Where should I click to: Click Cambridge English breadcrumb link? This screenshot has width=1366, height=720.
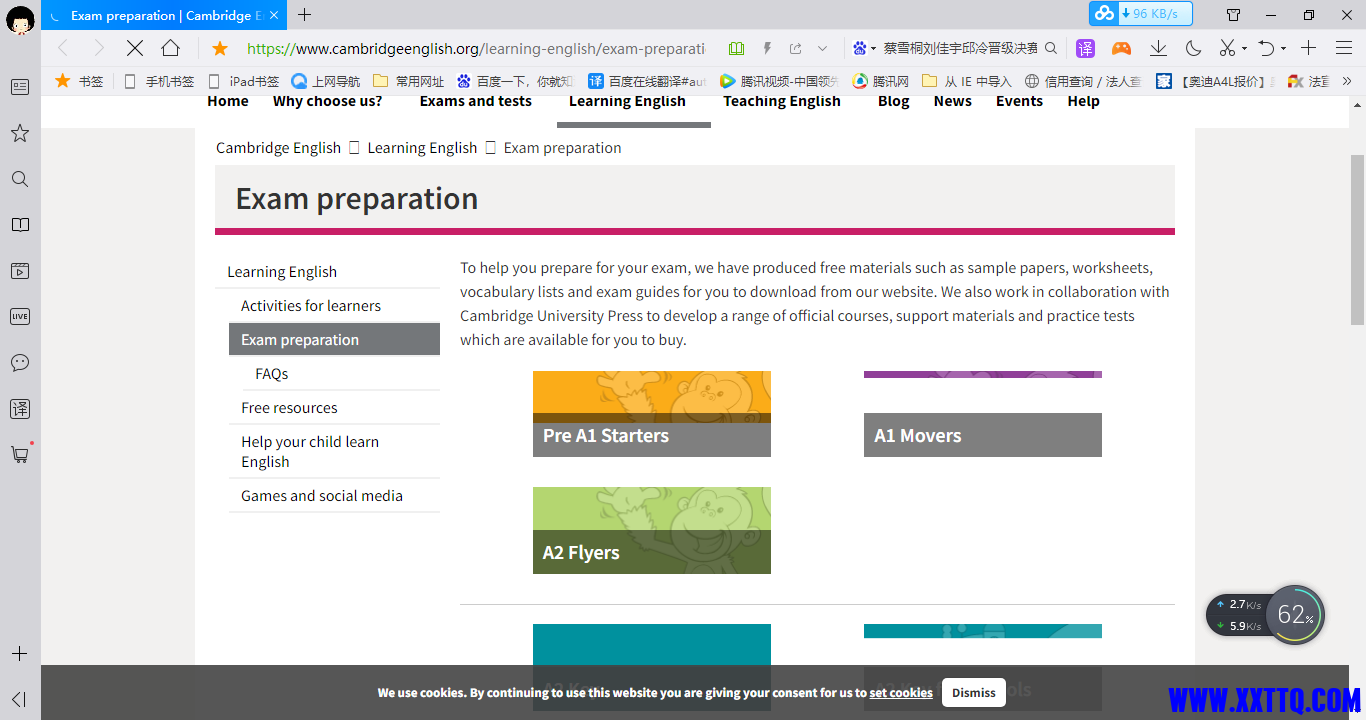[278, 148]
